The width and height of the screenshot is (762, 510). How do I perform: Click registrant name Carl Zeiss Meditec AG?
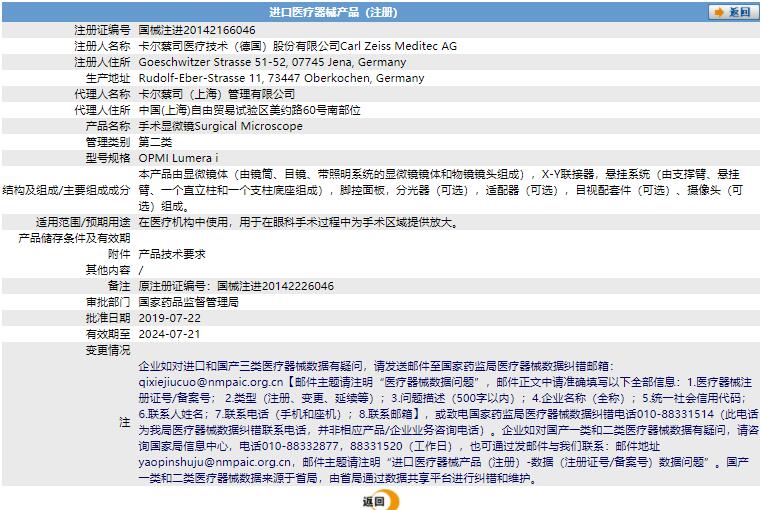coord(398,46)
